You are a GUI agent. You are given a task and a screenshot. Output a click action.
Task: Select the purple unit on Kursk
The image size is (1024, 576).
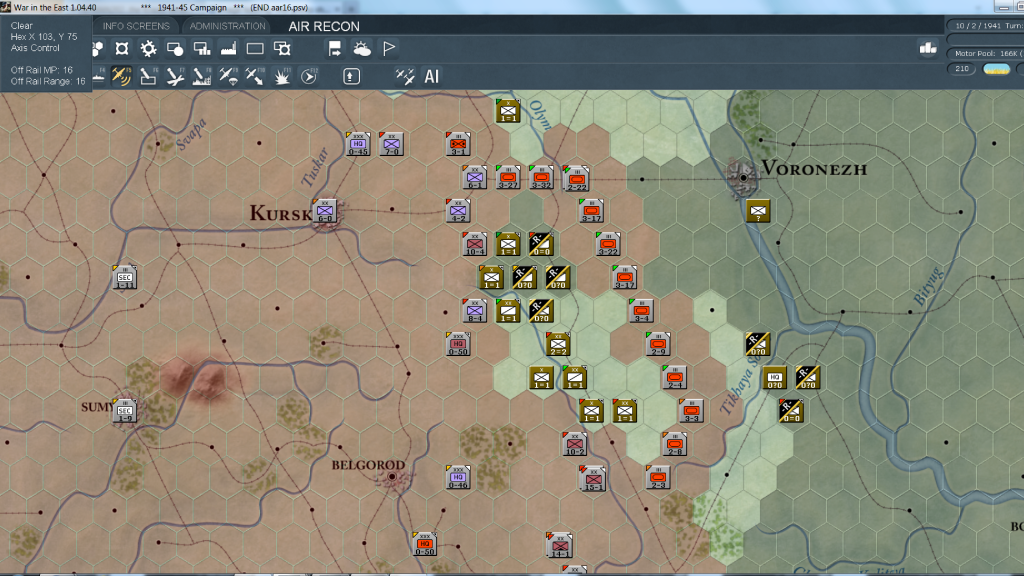324,211
